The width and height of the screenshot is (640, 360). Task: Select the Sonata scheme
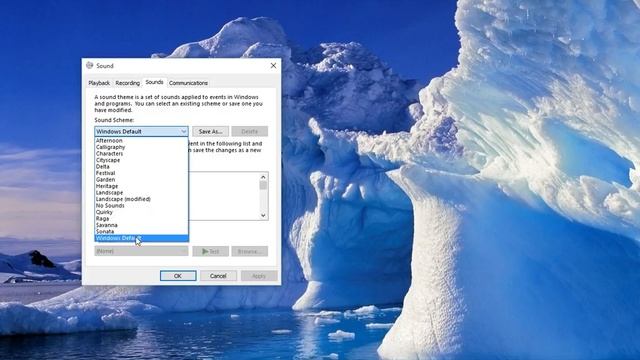point(141,231)
